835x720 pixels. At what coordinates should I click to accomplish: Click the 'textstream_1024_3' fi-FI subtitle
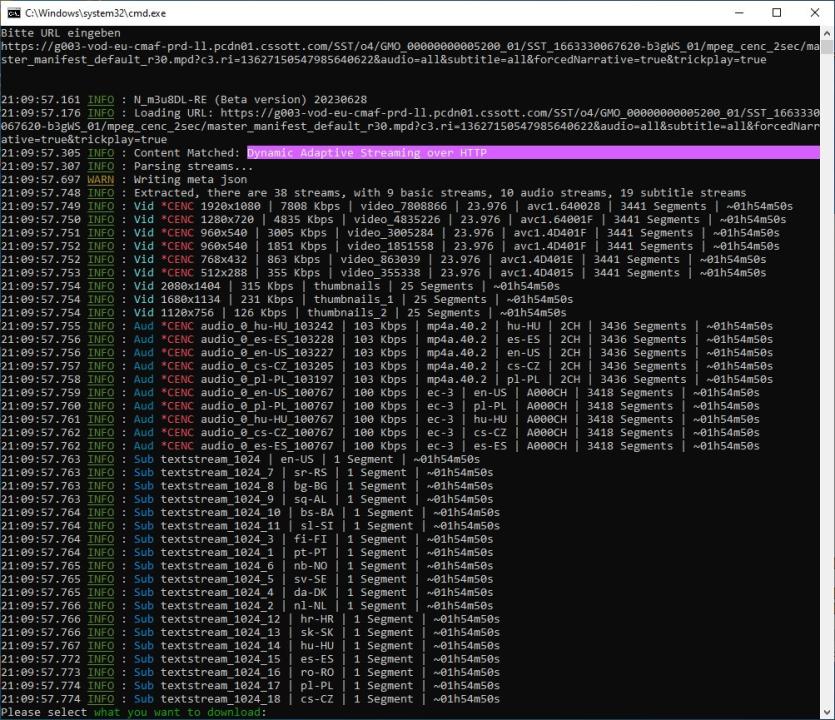point(247,539)
